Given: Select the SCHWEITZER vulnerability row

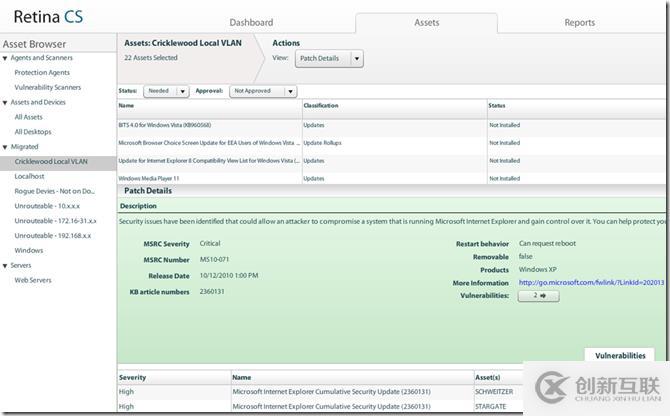Looking at the screenshot, I should click(320, 392).
